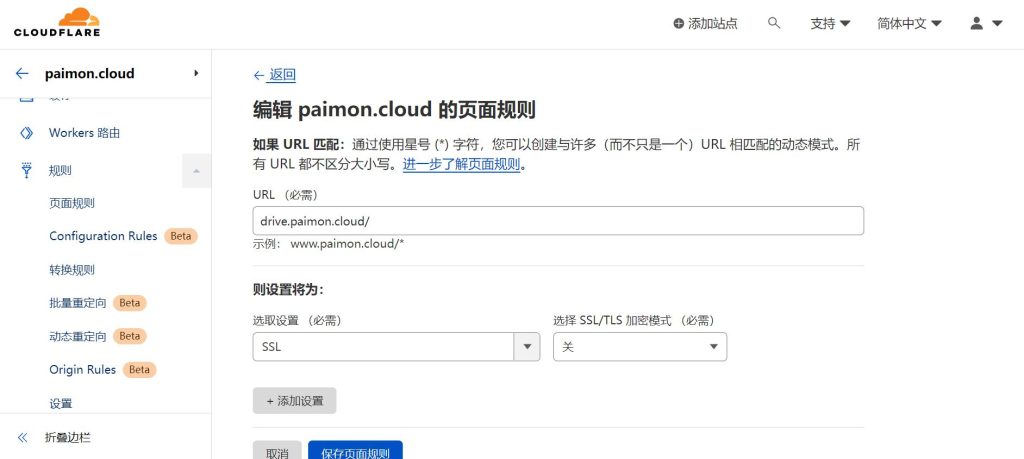Open the 进一步了解页面规则 link

click(461, 165)
